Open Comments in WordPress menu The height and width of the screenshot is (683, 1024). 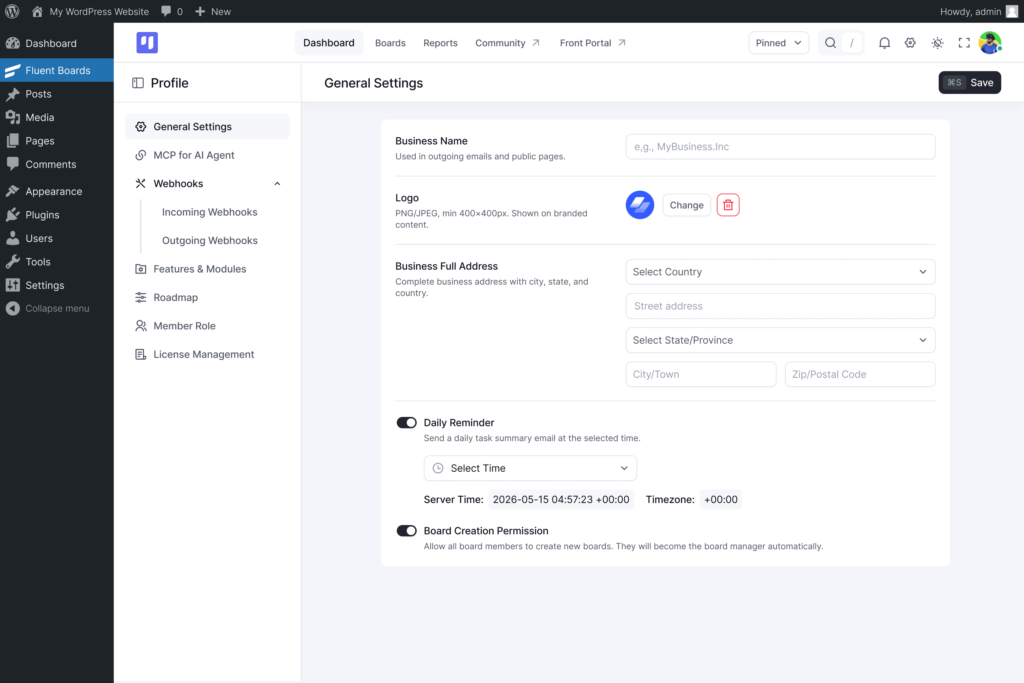tap(57, 165)
